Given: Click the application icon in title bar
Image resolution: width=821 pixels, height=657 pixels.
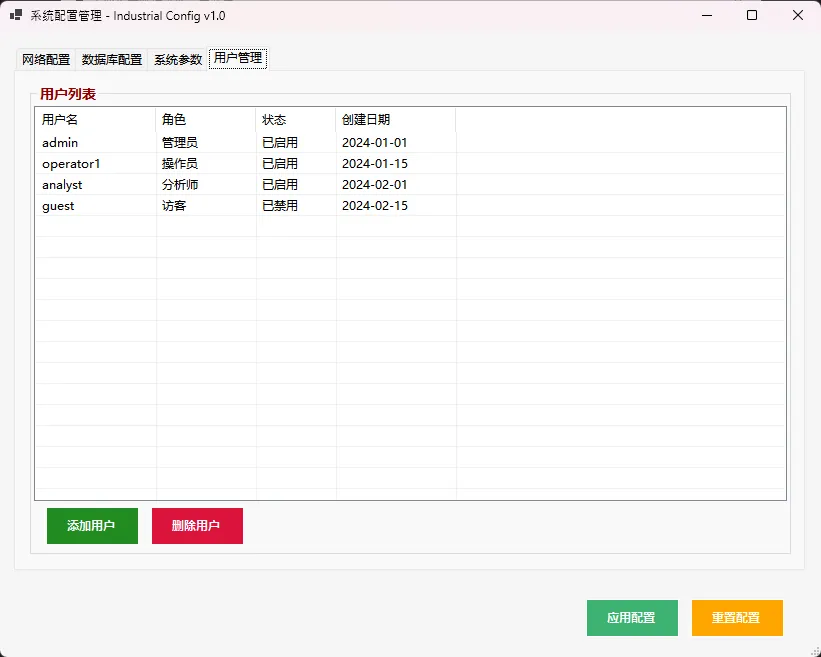Looking at the screenshot, I should coord(16,16).
